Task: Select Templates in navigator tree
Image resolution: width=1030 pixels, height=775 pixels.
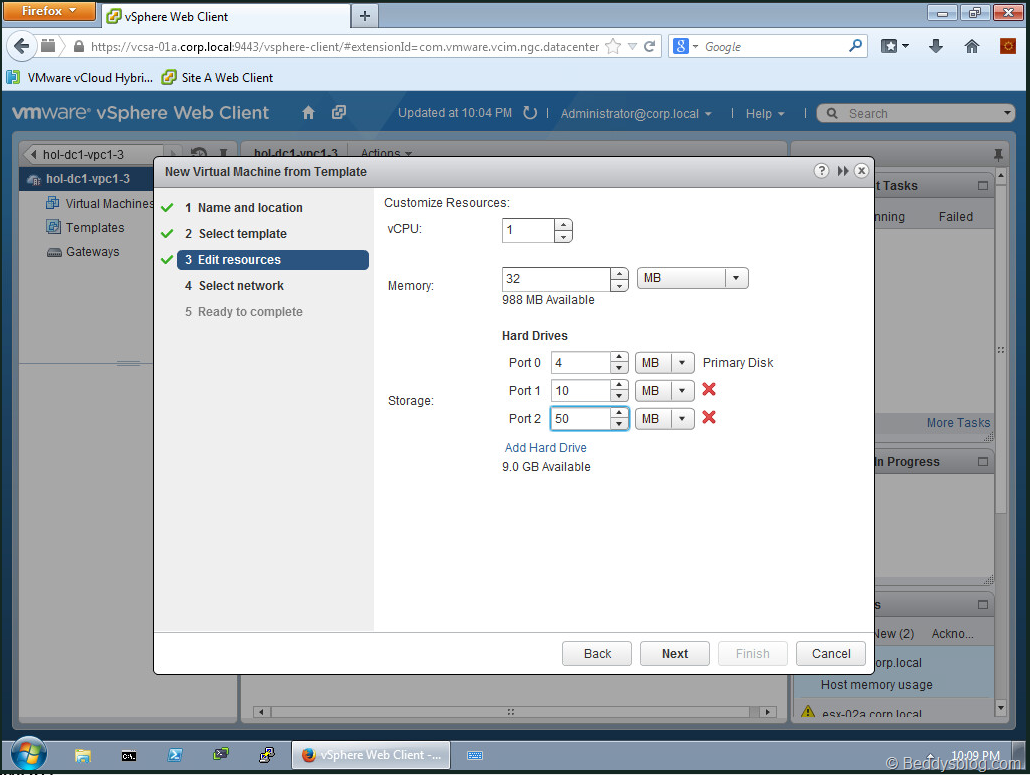Action: [85, 227]
